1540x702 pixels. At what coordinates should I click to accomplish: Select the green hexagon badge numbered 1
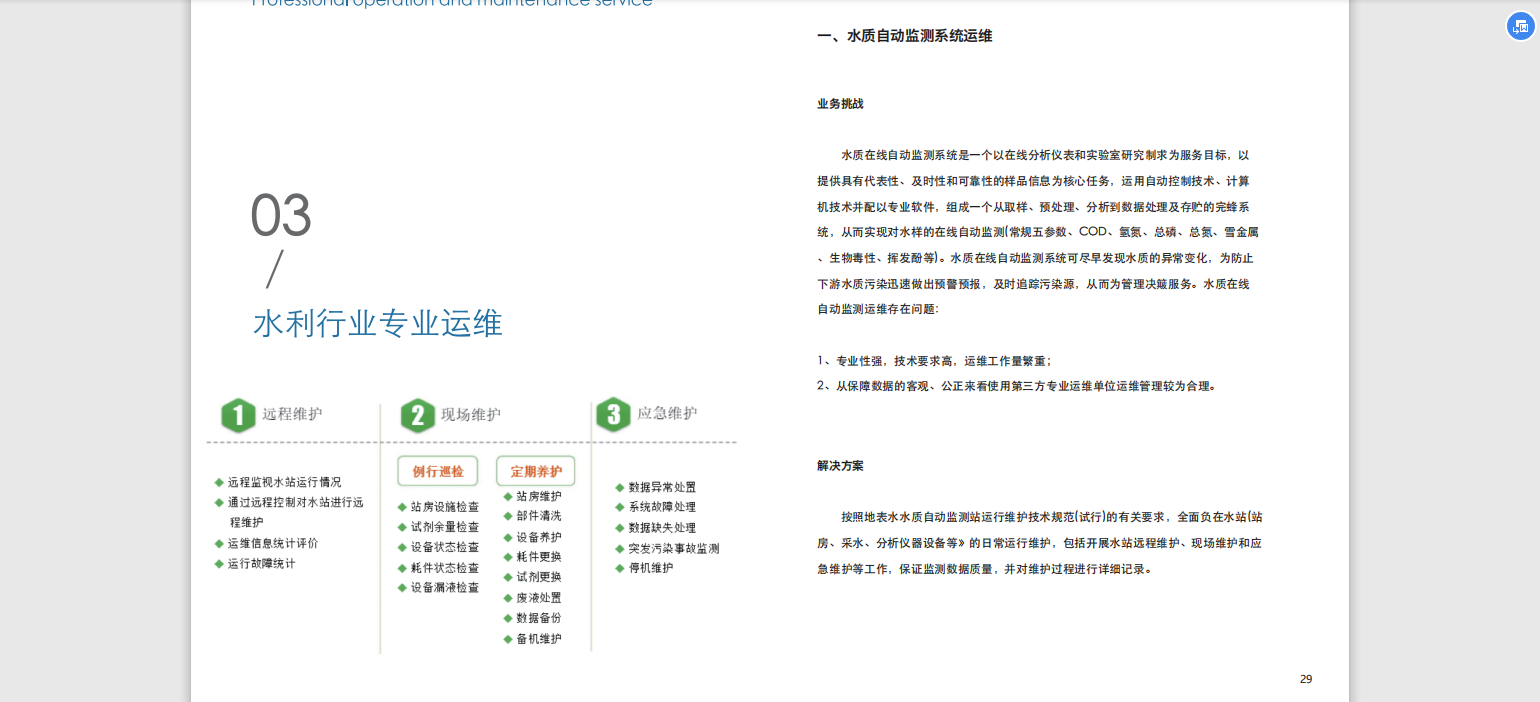[239, 415]
